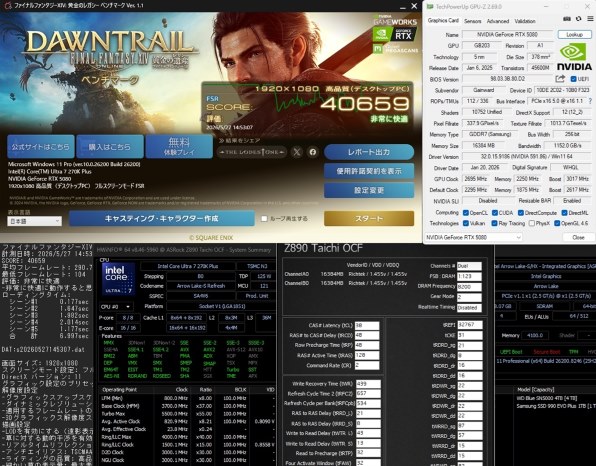Click the 設定変更 settings change button
The image size is (596, 466).
coord(369,190)
